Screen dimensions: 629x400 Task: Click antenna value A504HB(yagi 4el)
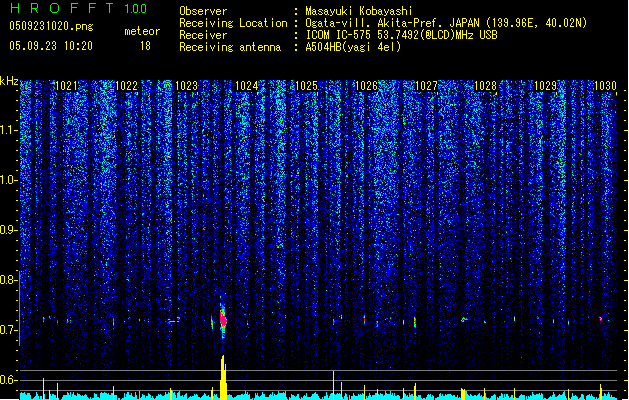353,47
